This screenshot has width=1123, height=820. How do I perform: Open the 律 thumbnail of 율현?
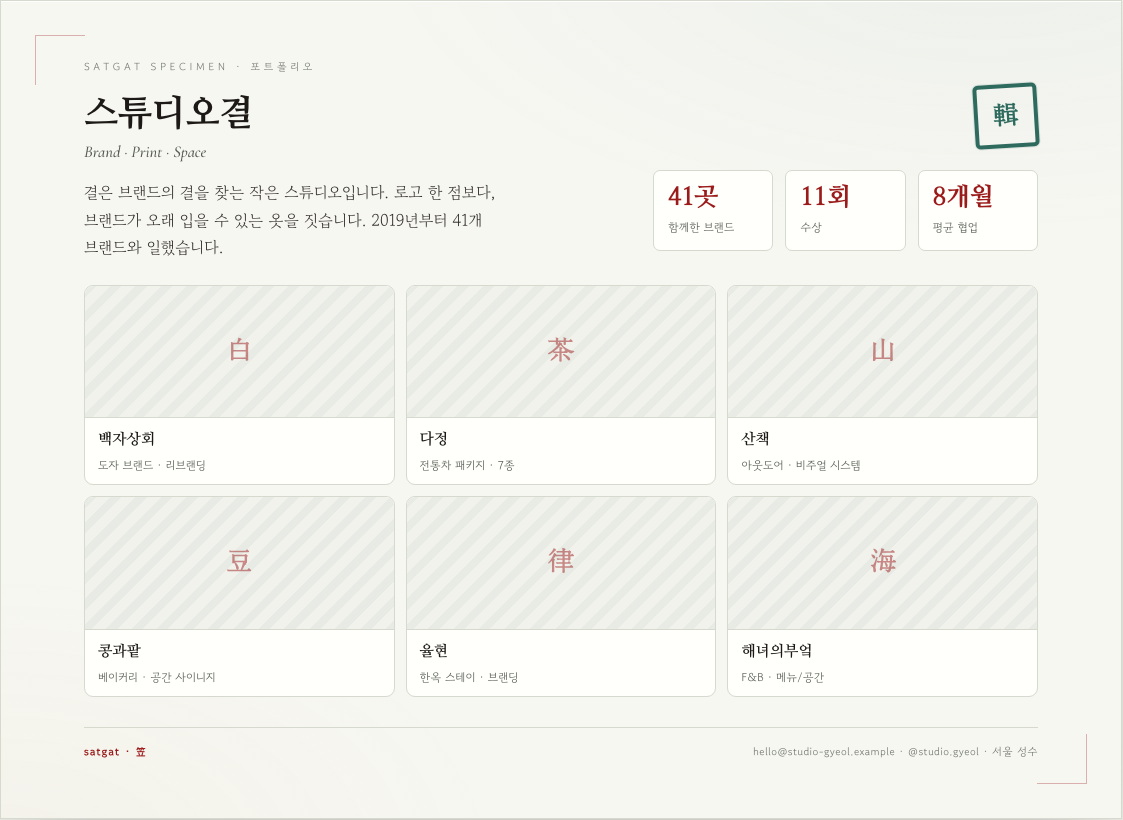coord(561,563)
